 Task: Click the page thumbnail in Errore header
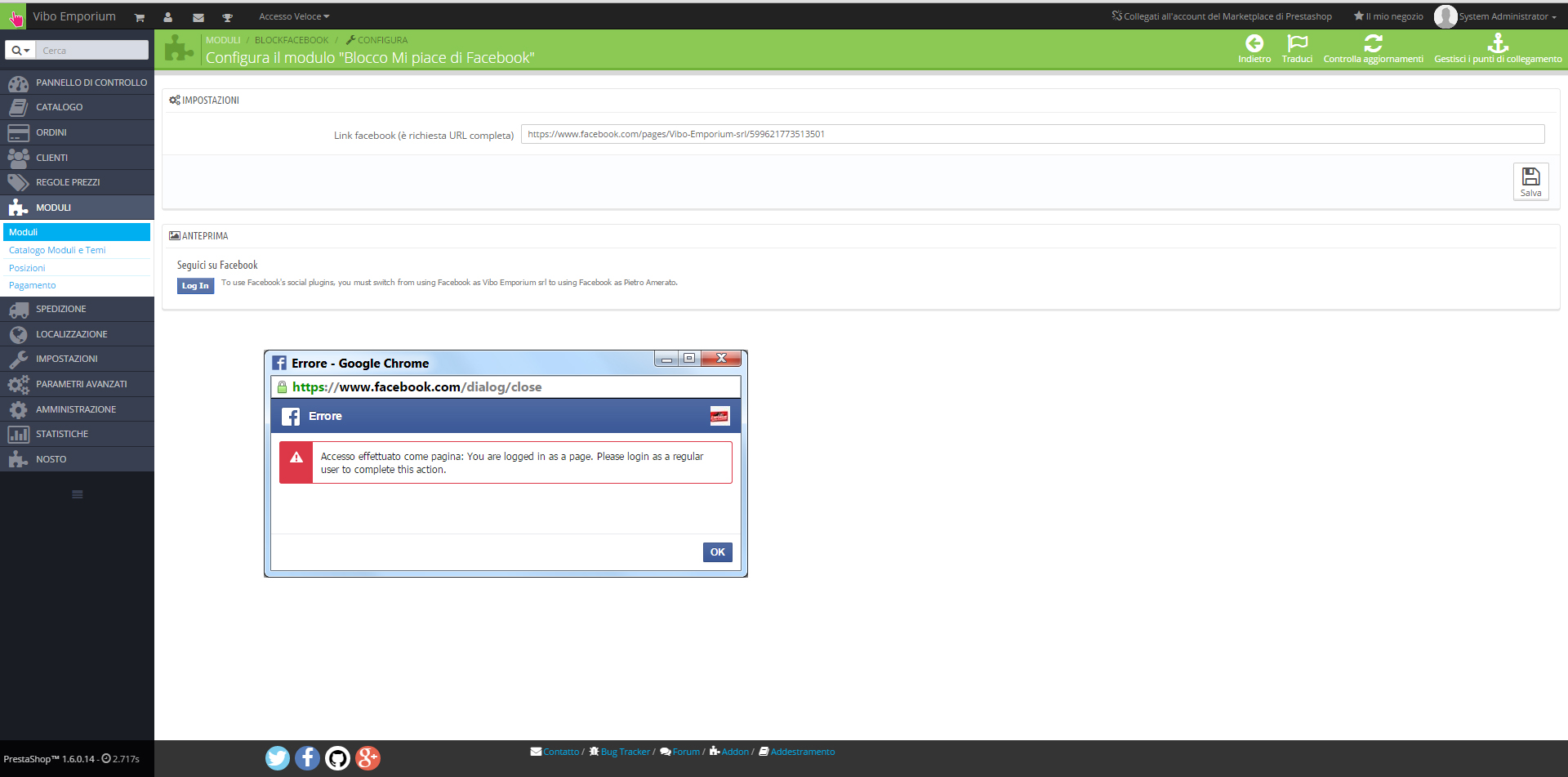tap(719, 416)
